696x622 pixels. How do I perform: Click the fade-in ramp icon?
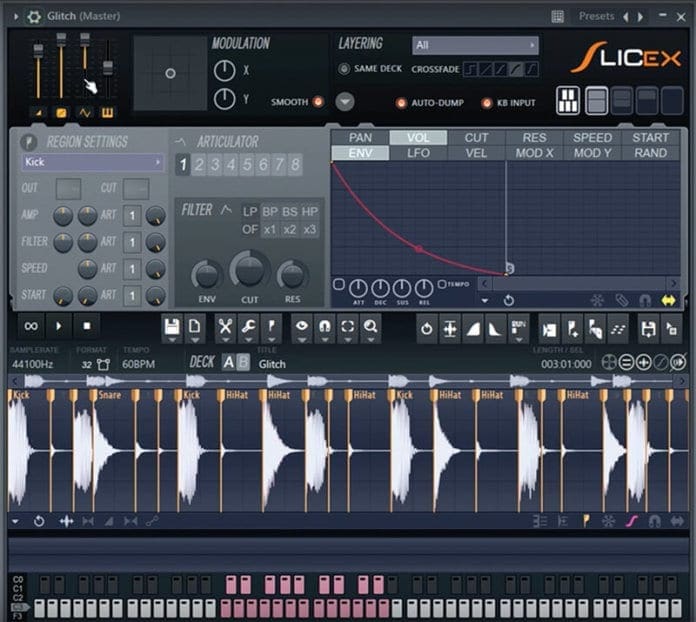473,329
